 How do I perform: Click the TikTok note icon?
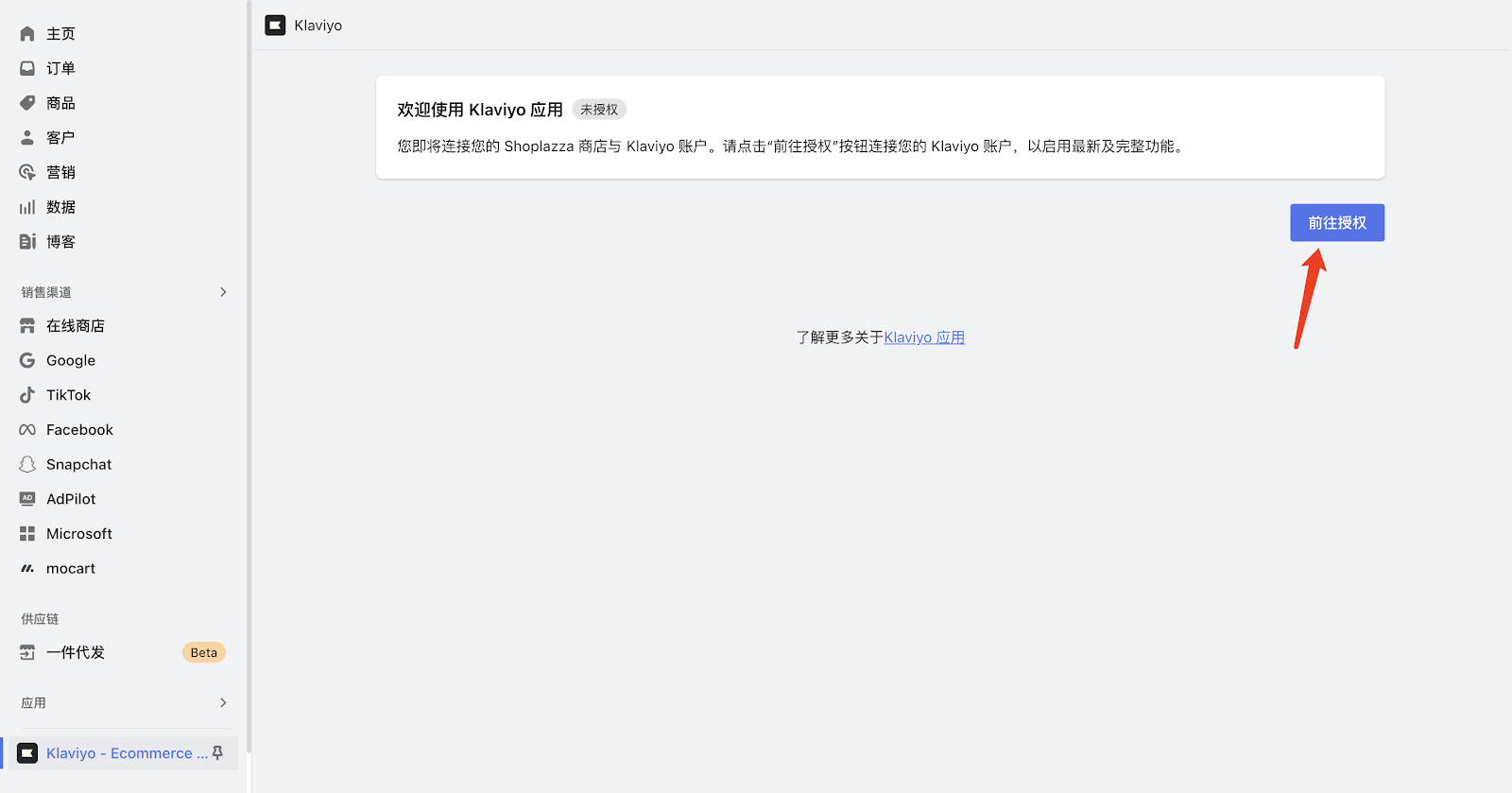27,395
